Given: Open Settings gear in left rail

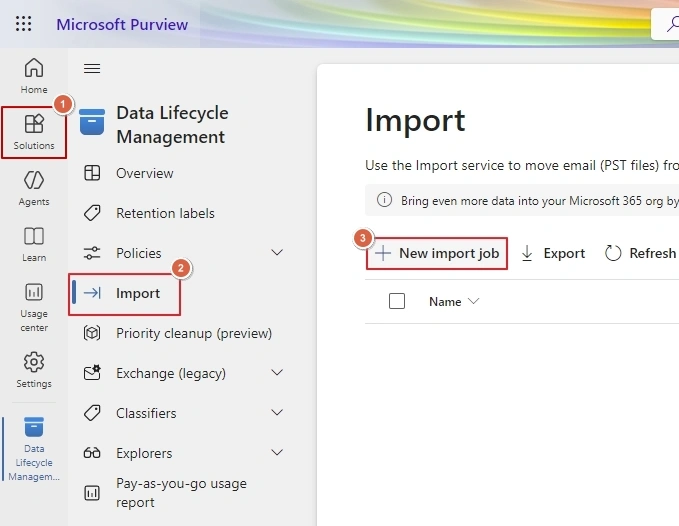Looking at the screenshot, I should [34, 370].
